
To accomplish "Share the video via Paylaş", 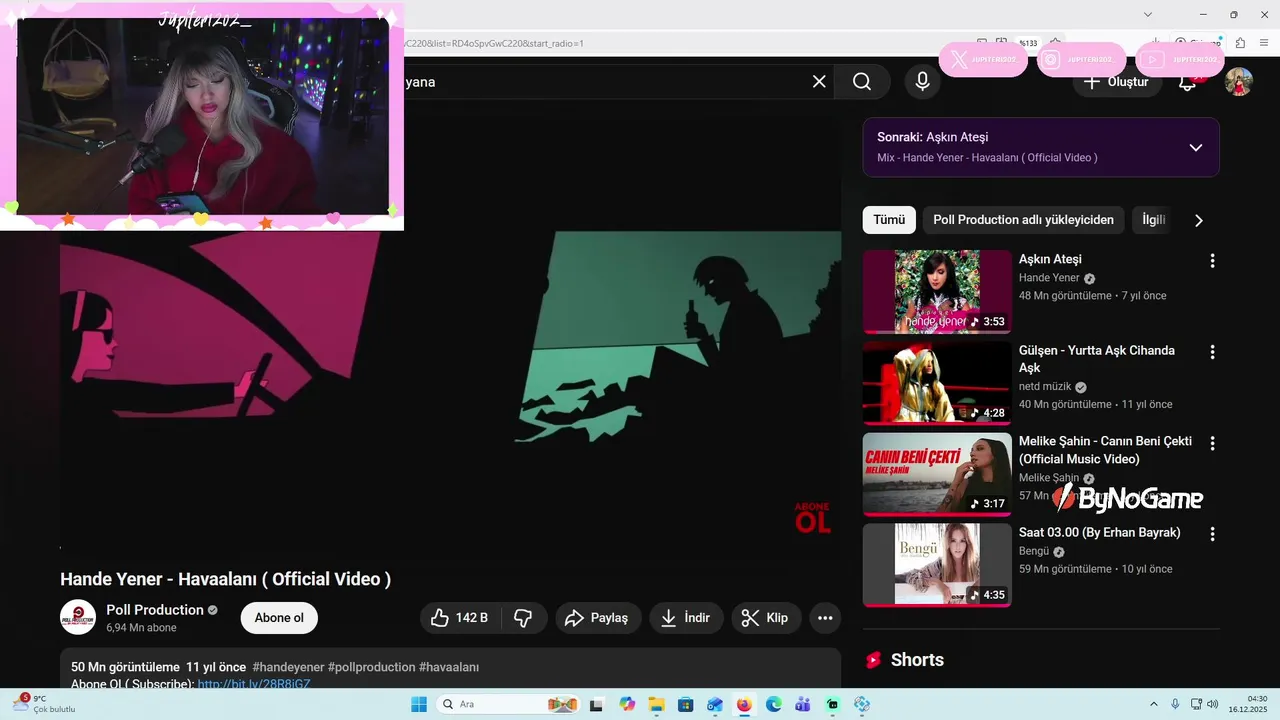I will (x=598, y=618).
